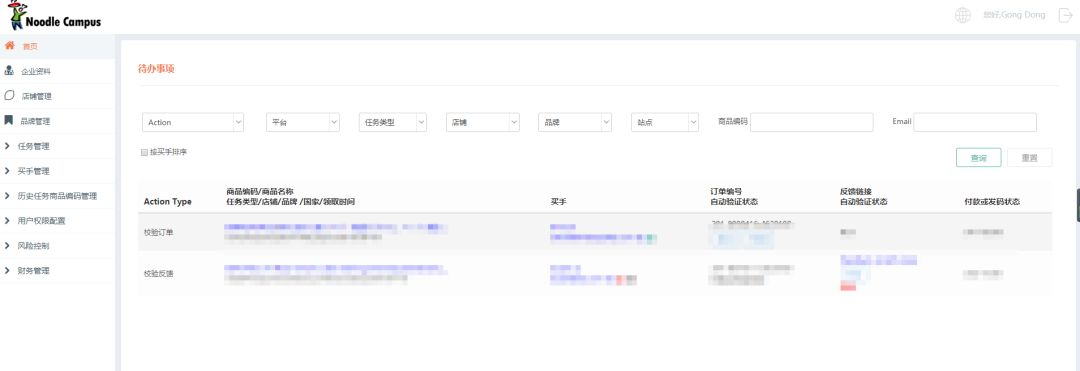Open the product link in the 校验反馈 row
This screenshot has width=1080, height=371.
click(x=335, y=268)
